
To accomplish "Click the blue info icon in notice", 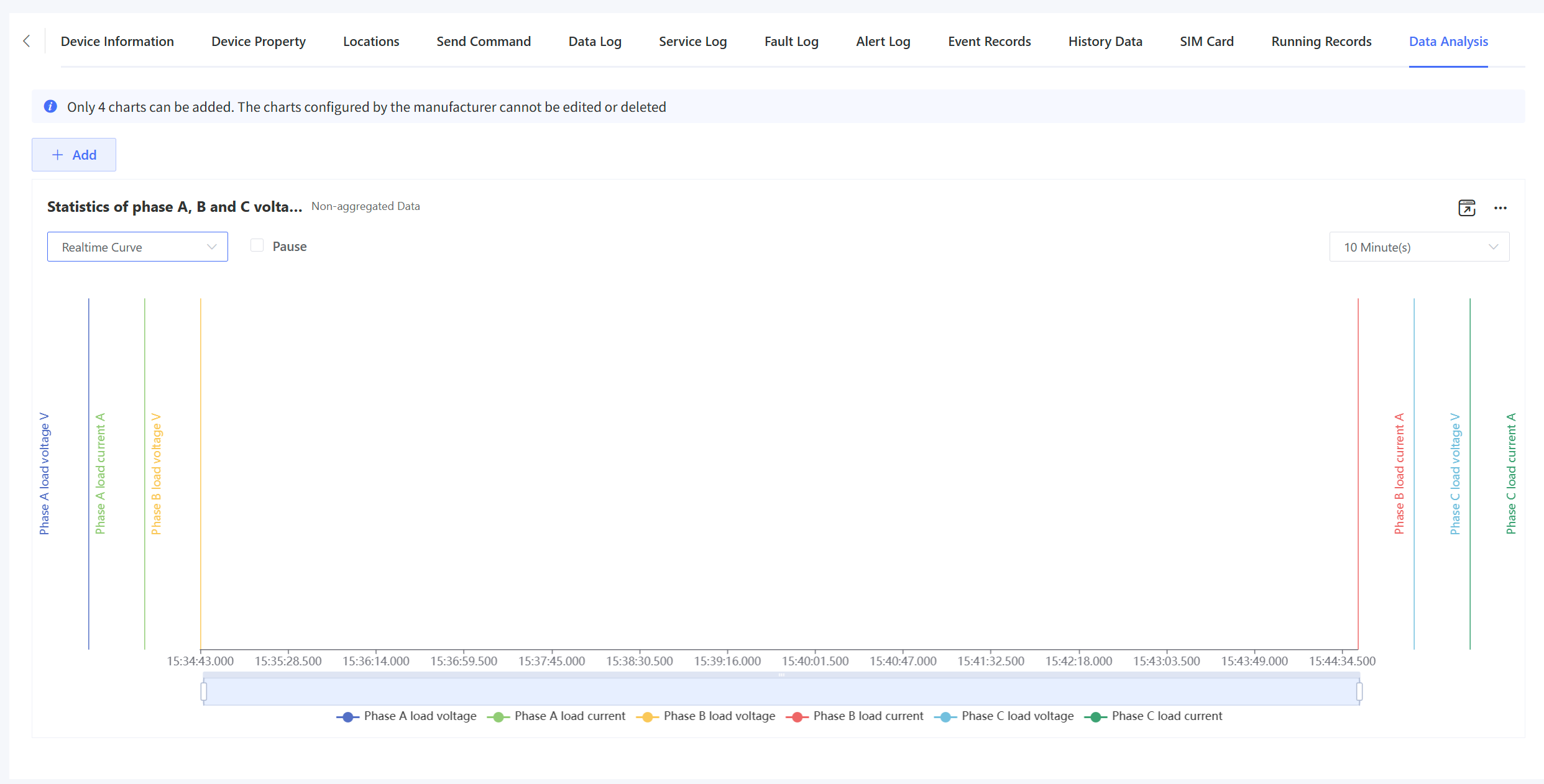I will point(51,107).
